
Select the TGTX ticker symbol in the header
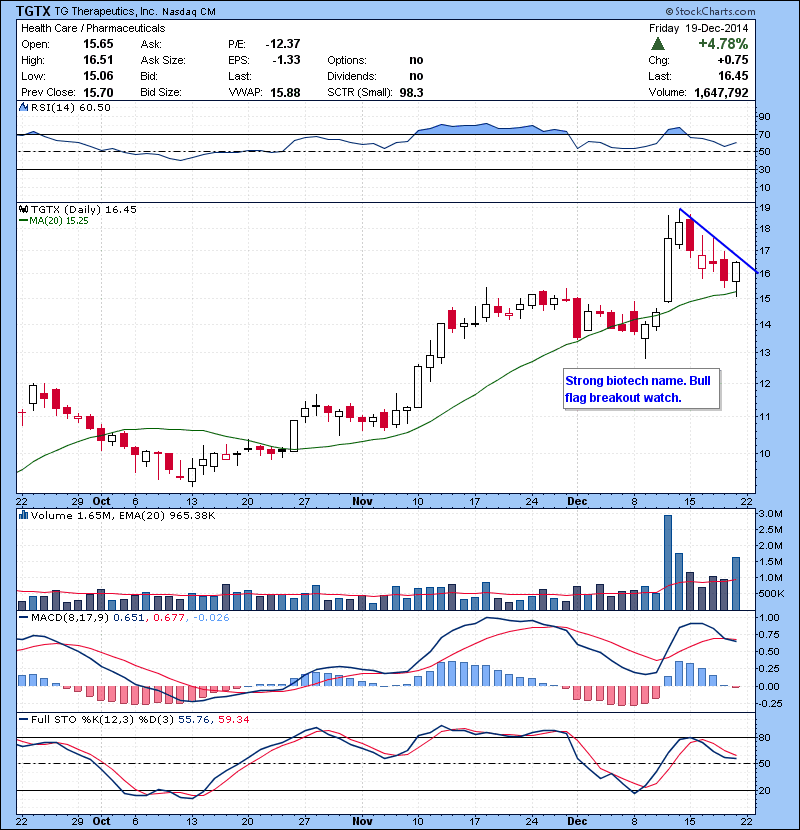tap(33, 11)
